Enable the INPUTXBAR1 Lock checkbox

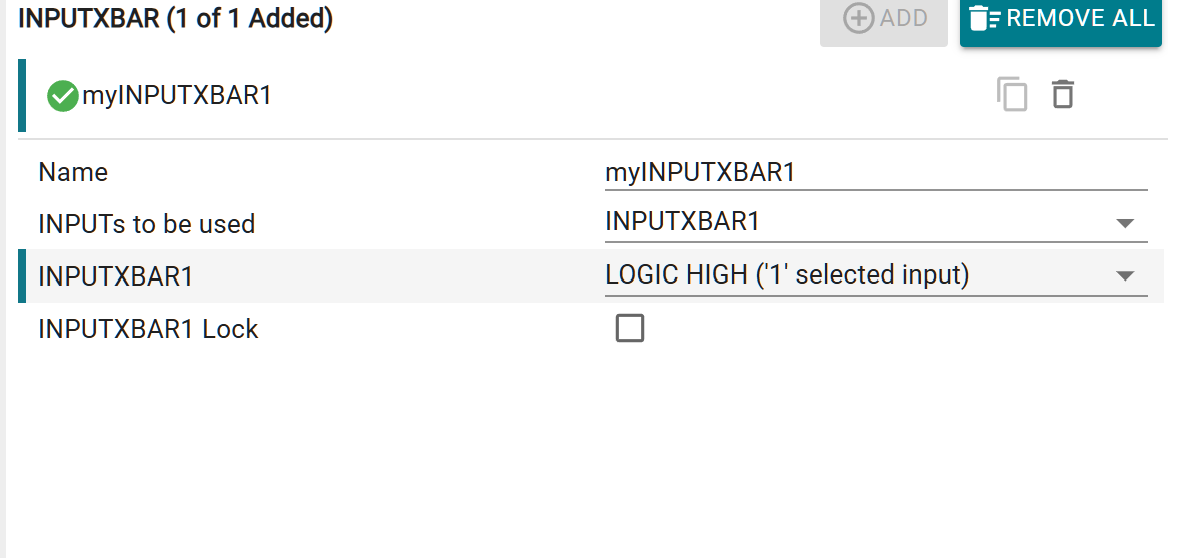tap(630, 328)
